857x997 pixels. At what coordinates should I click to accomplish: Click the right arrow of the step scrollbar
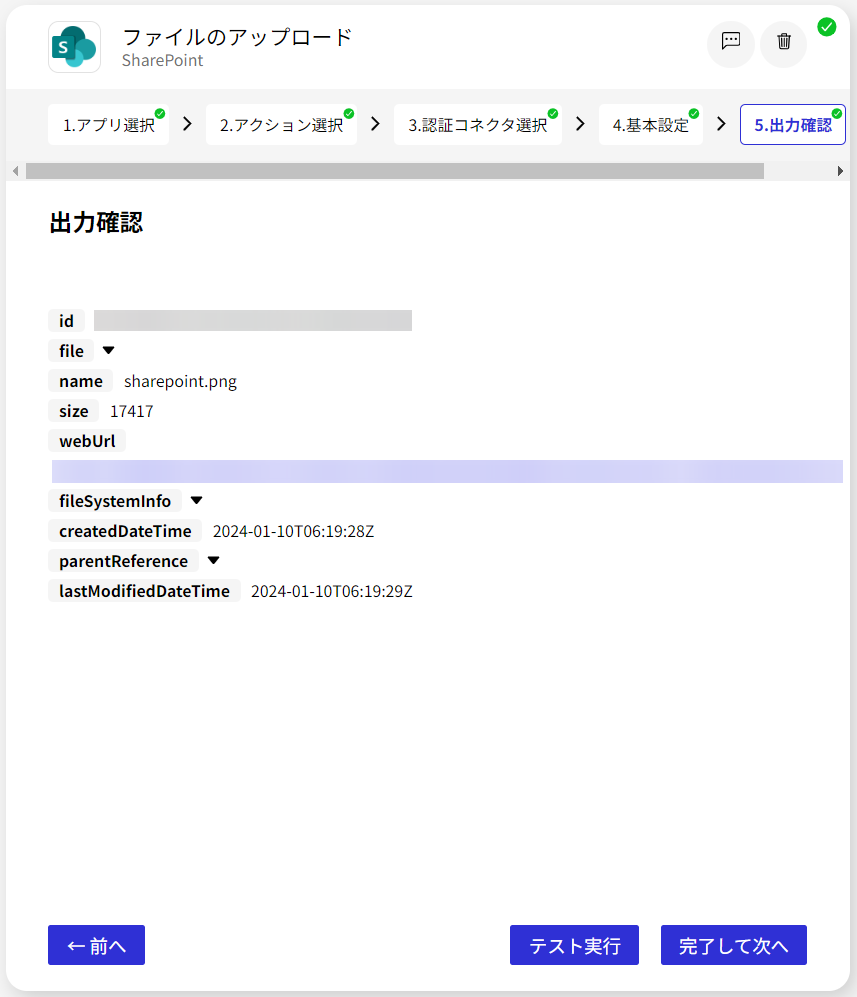840,171
